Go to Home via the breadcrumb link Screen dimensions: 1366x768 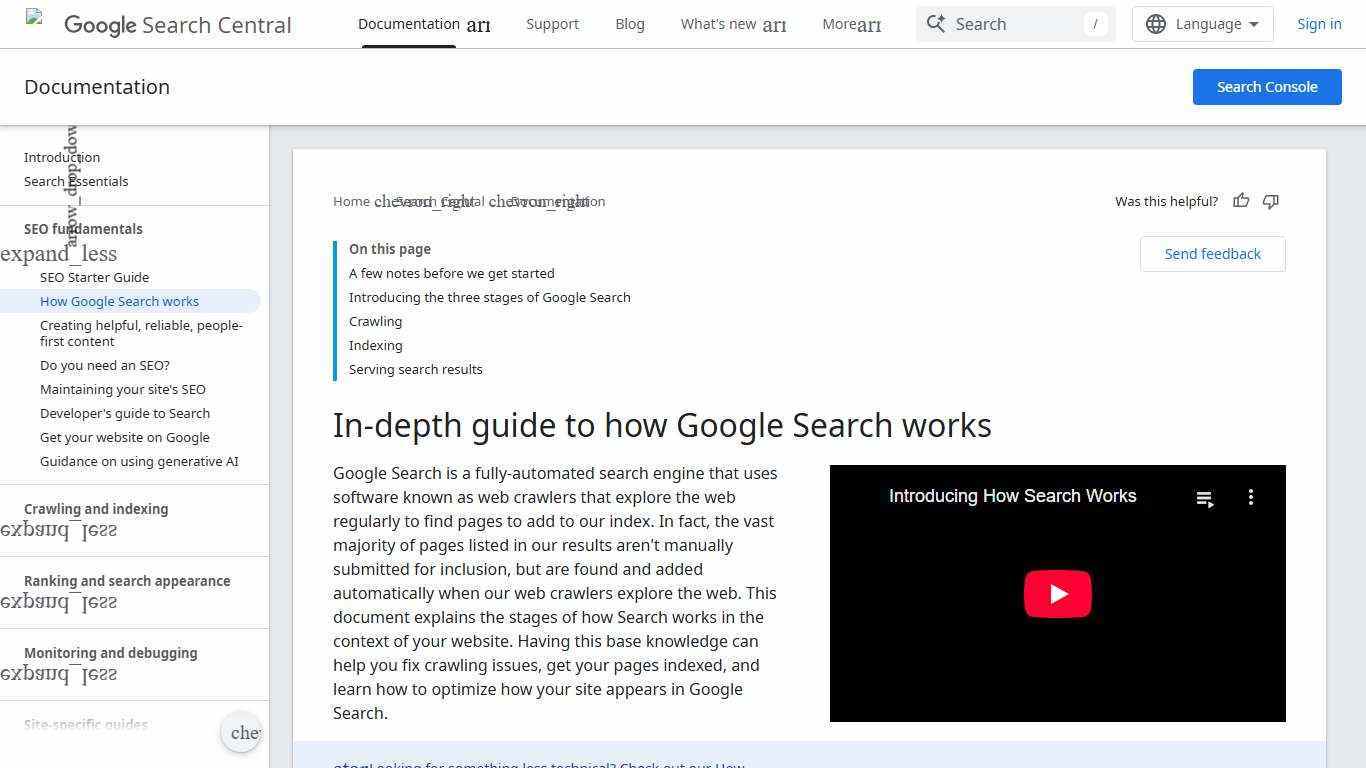point(350,201)
